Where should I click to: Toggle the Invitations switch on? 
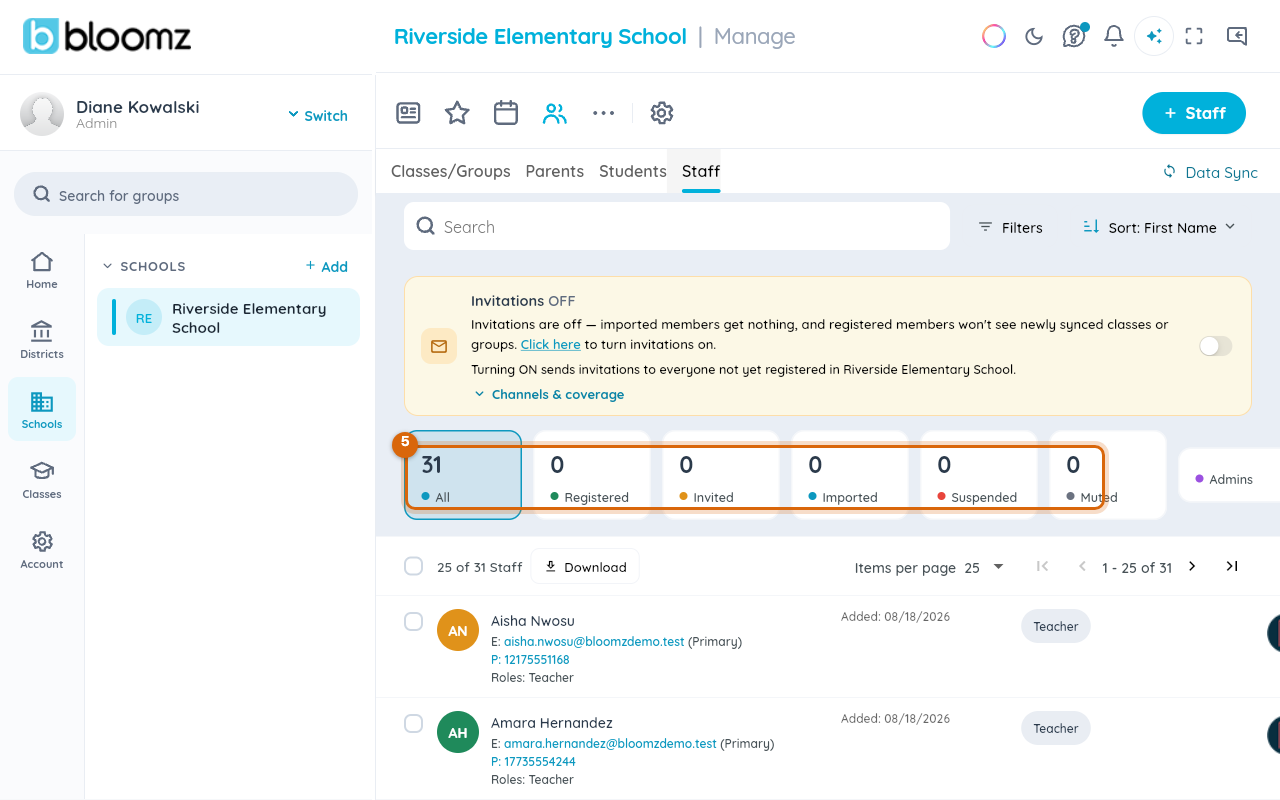coord(1216,346)
